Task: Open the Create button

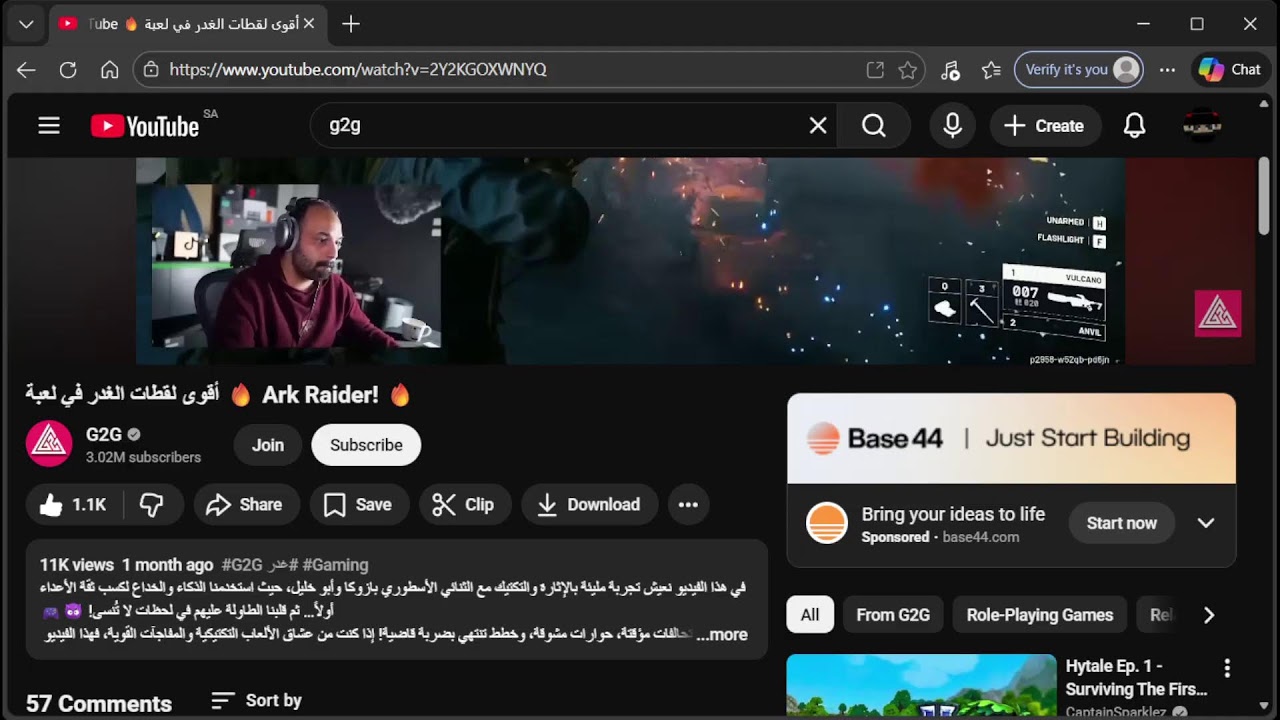Action: [1044, 126]
